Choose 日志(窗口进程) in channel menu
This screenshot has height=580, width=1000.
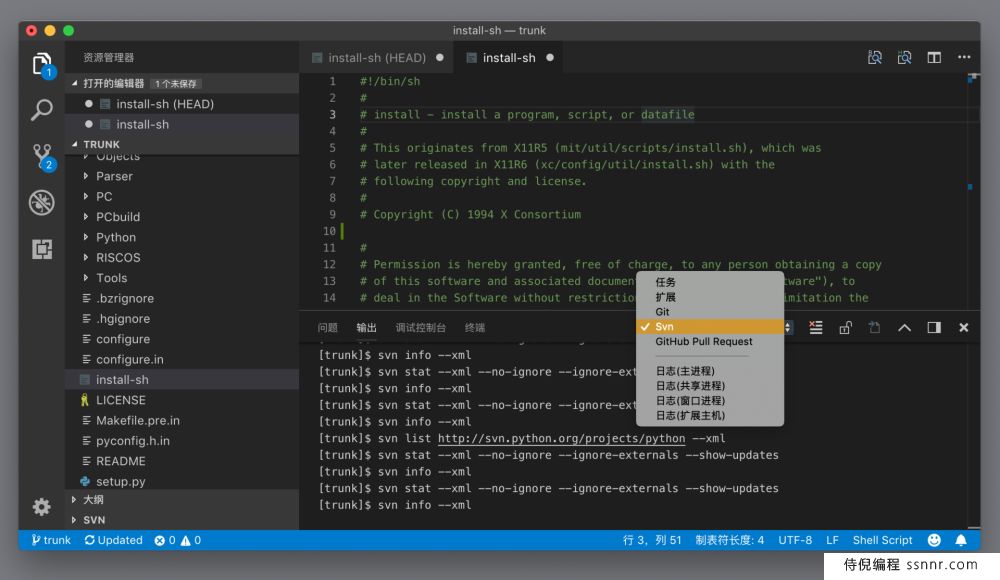click(710, 401)
